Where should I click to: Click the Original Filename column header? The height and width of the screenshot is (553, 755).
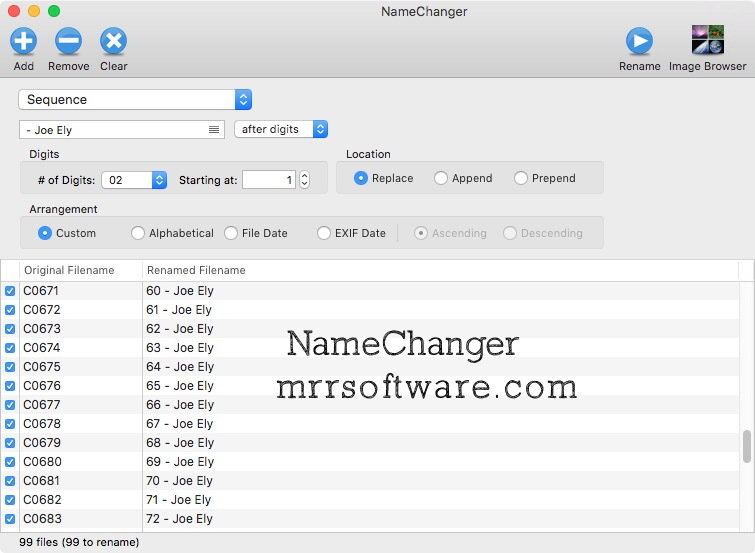coord(69,270)
